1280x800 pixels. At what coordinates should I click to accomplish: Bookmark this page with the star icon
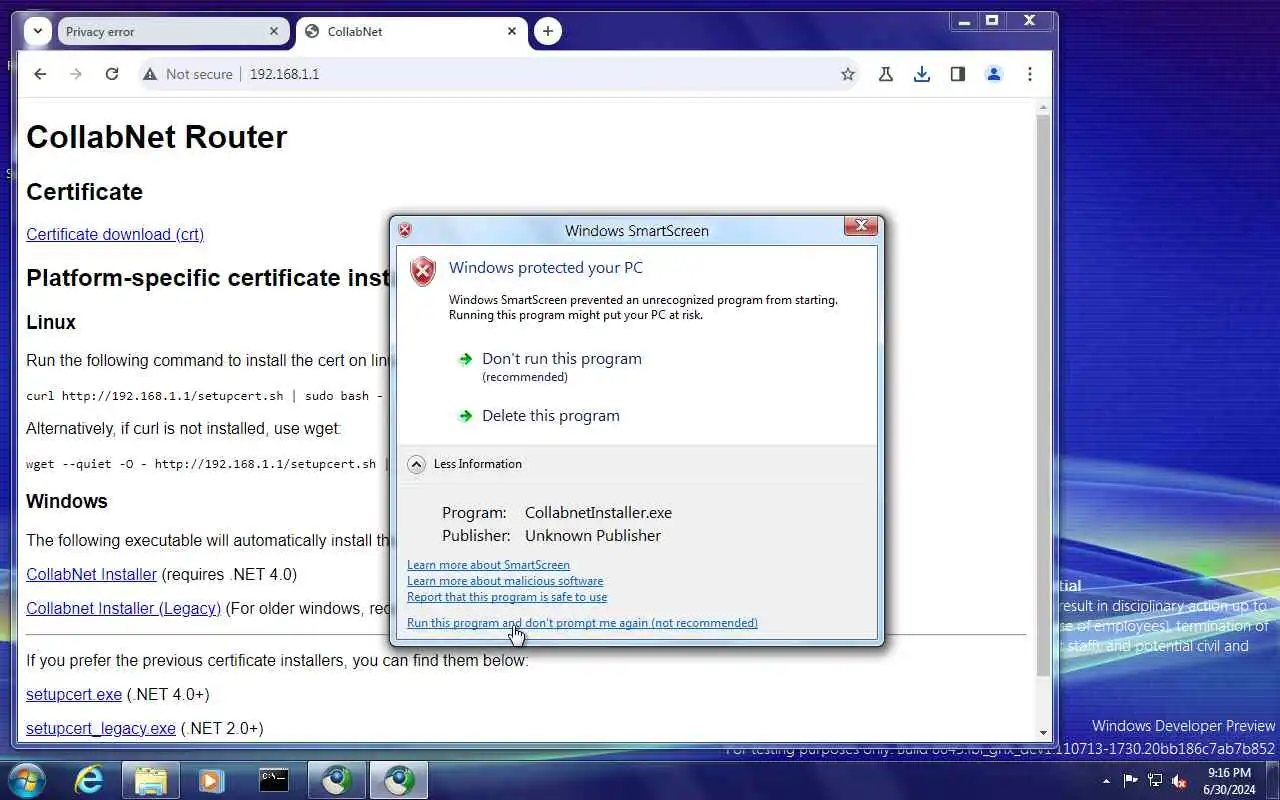tap(848, 74)
